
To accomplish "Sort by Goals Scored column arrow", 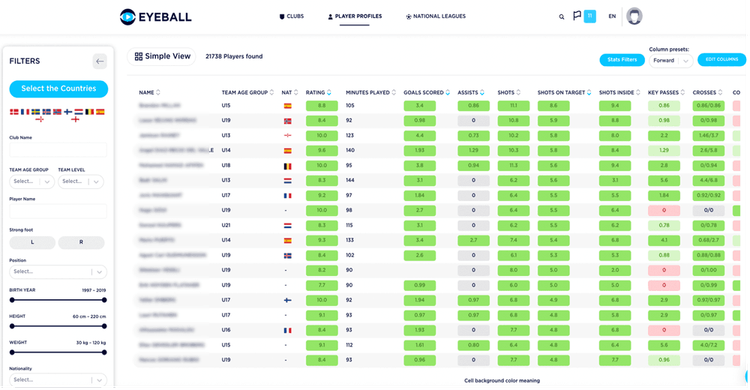I will tap(448, 93).
